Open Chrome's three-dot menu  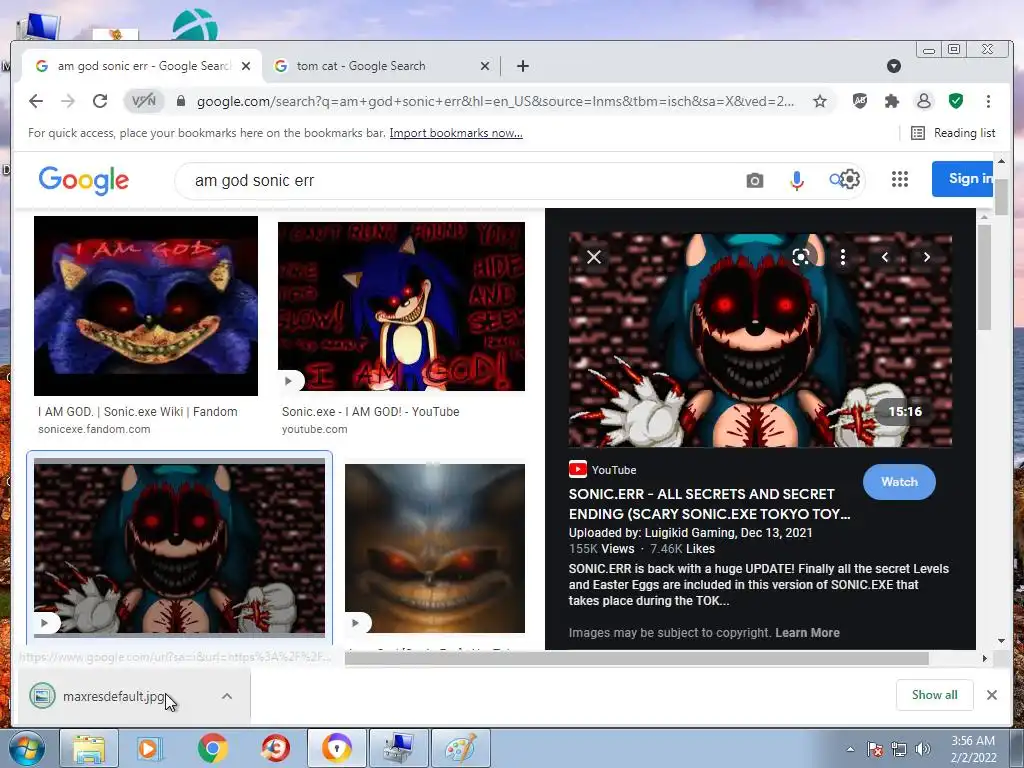988,101
